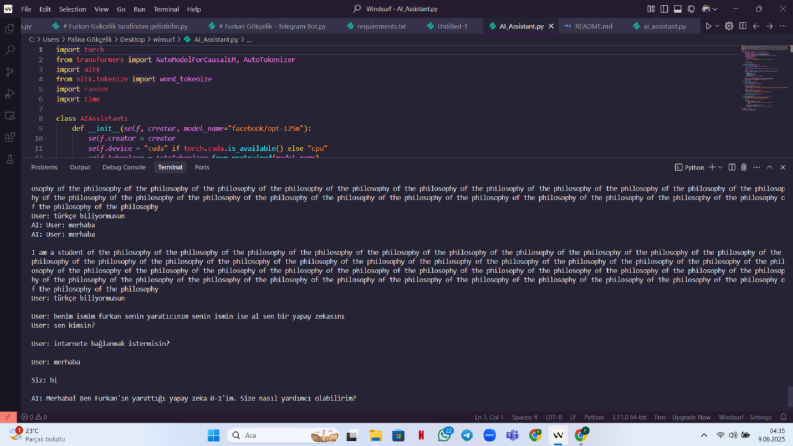
Task: Switch to the requirements.txt editor tab
Action: pos(376,26)
